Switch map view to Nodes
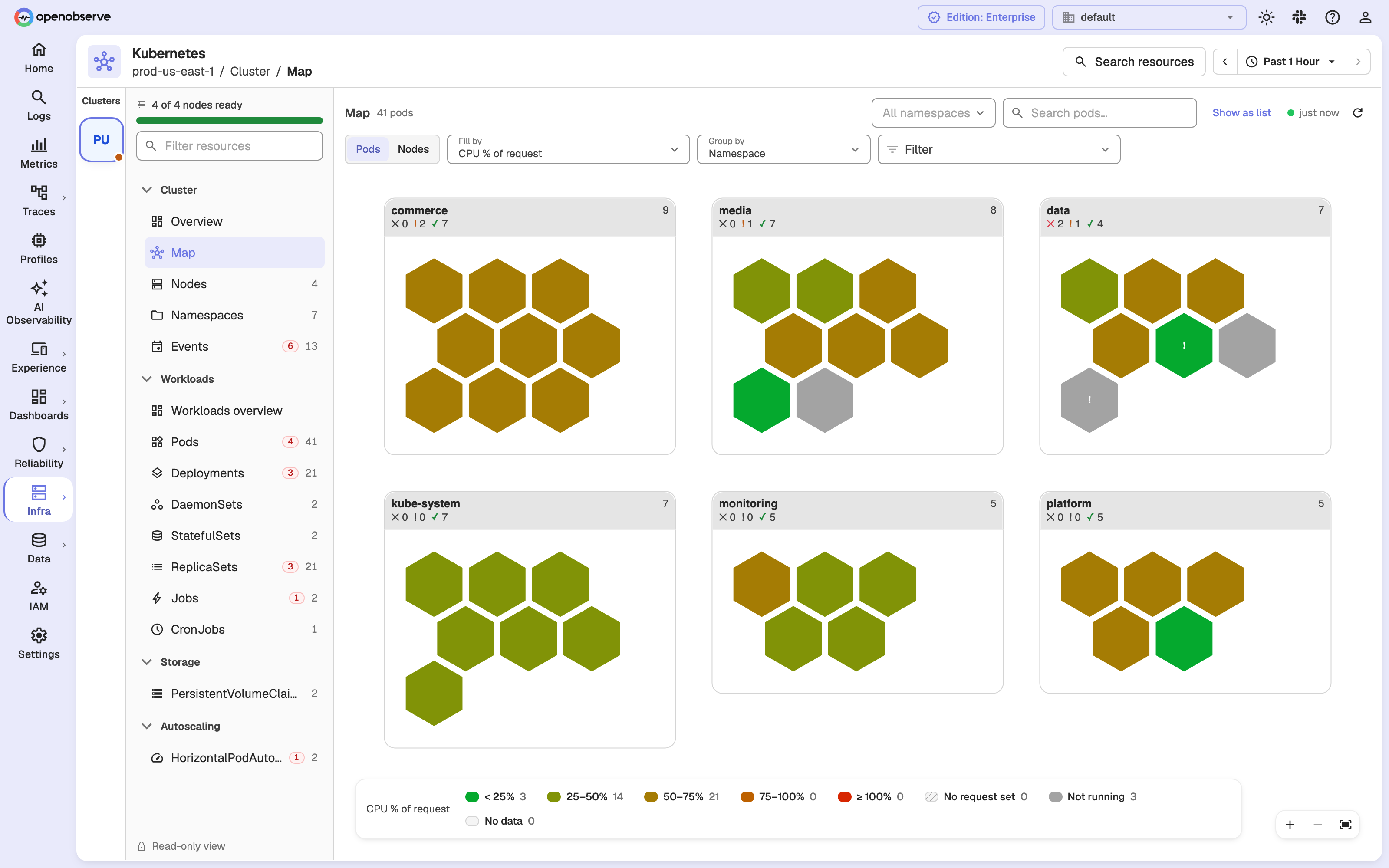The width and height of the screenshot is (1389, 868). click(413, 149)
